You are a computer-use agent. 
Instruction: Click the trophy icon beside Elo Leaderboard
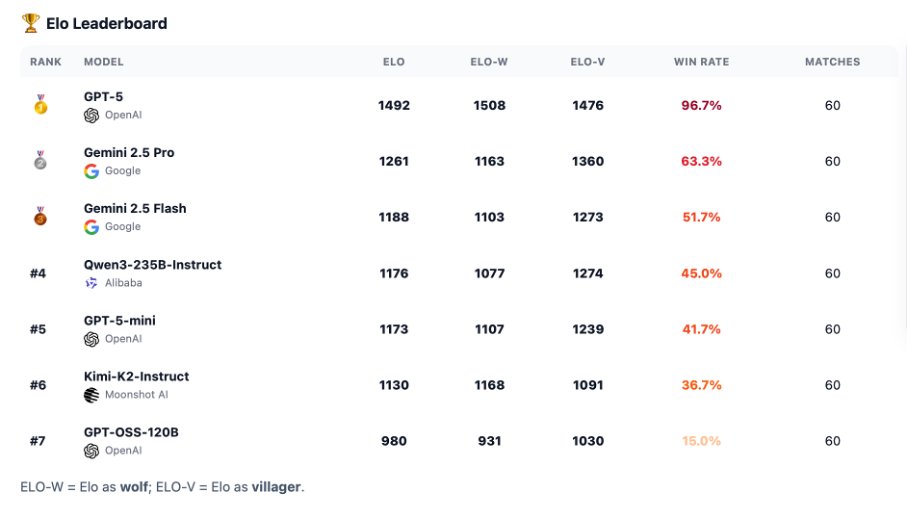click(31, 23)
